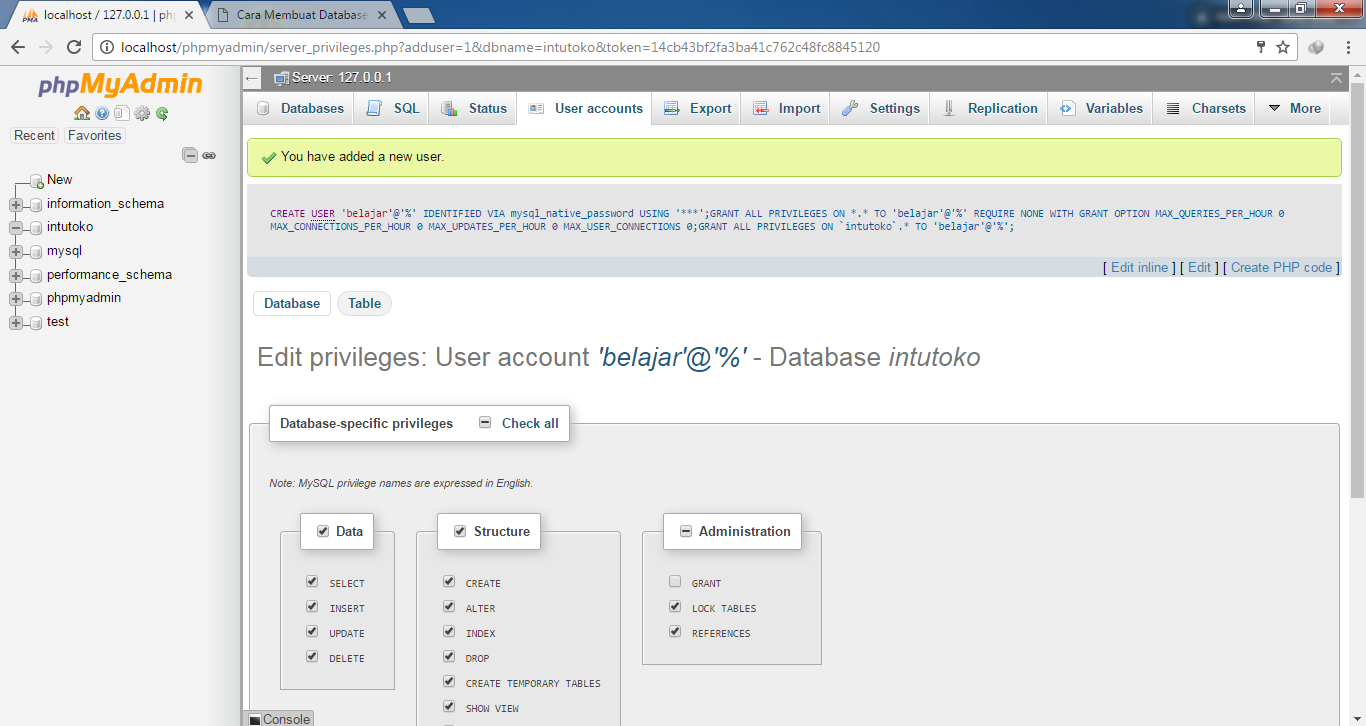
Task: Untick the SELECT privilege checkbox
Action: [312, 581]
